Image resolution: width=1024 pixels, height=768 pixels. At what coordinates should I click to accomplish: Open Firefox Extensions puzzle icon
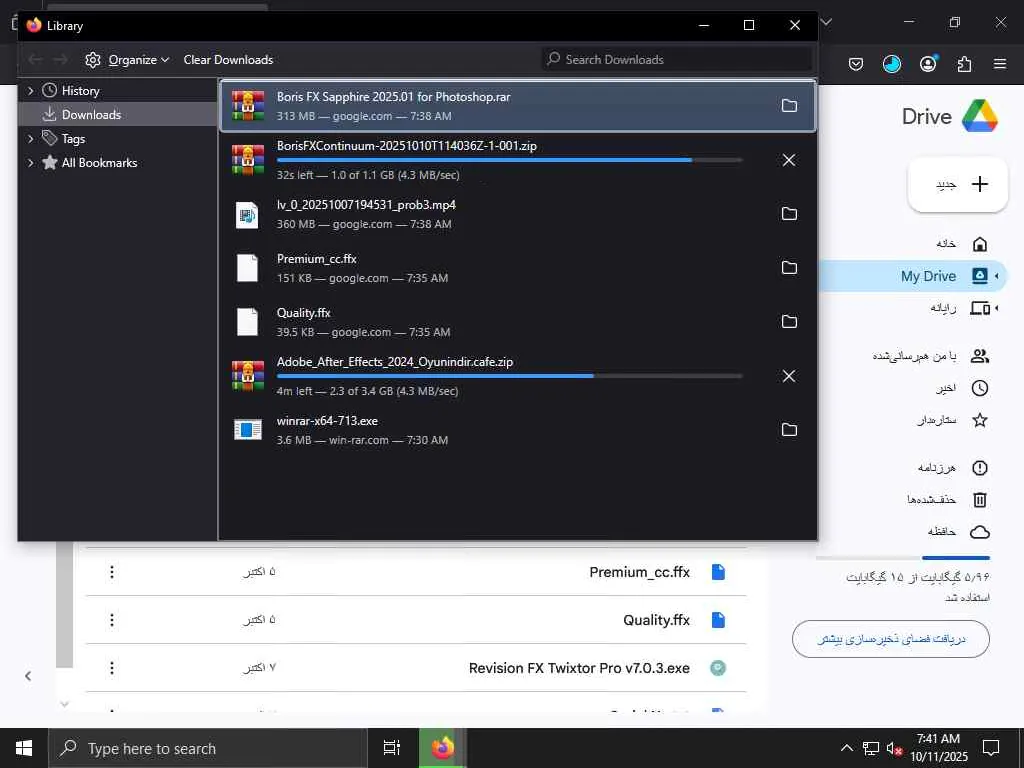pos(964,64)
